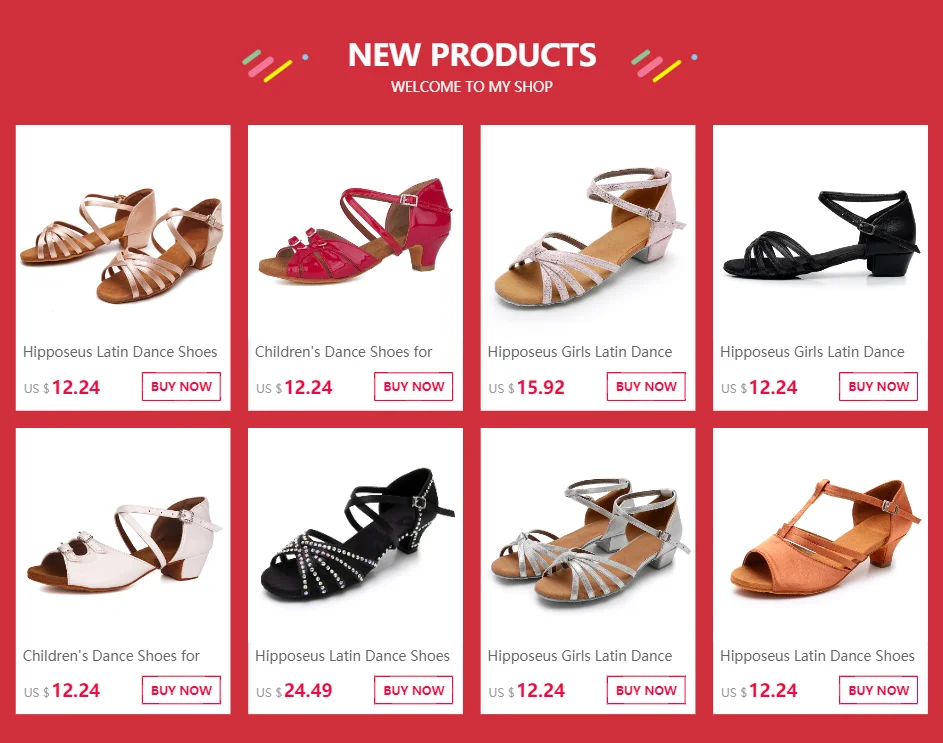Open red "Children's Dance Shoes for" title link
Viewport: 943px width, 743px height.
point(343,352)
